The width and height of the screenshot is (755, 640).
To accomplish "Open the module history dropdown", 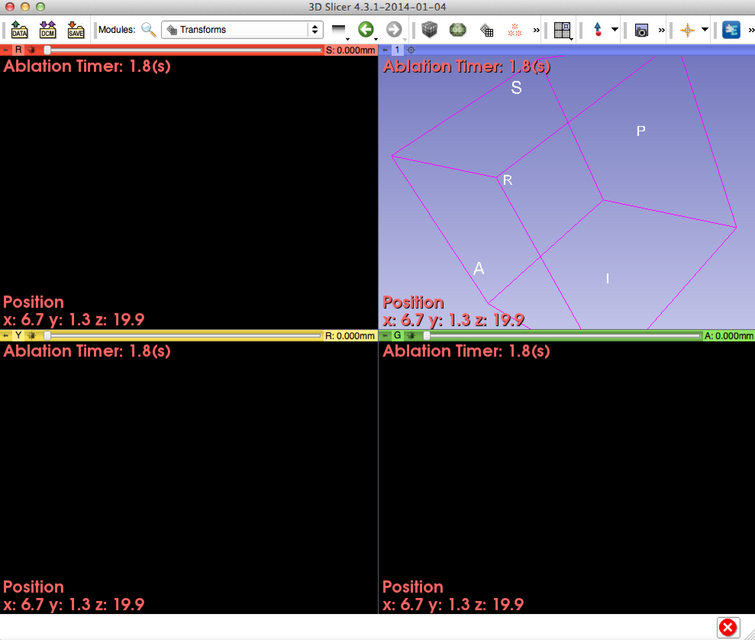I will (340, 30).
